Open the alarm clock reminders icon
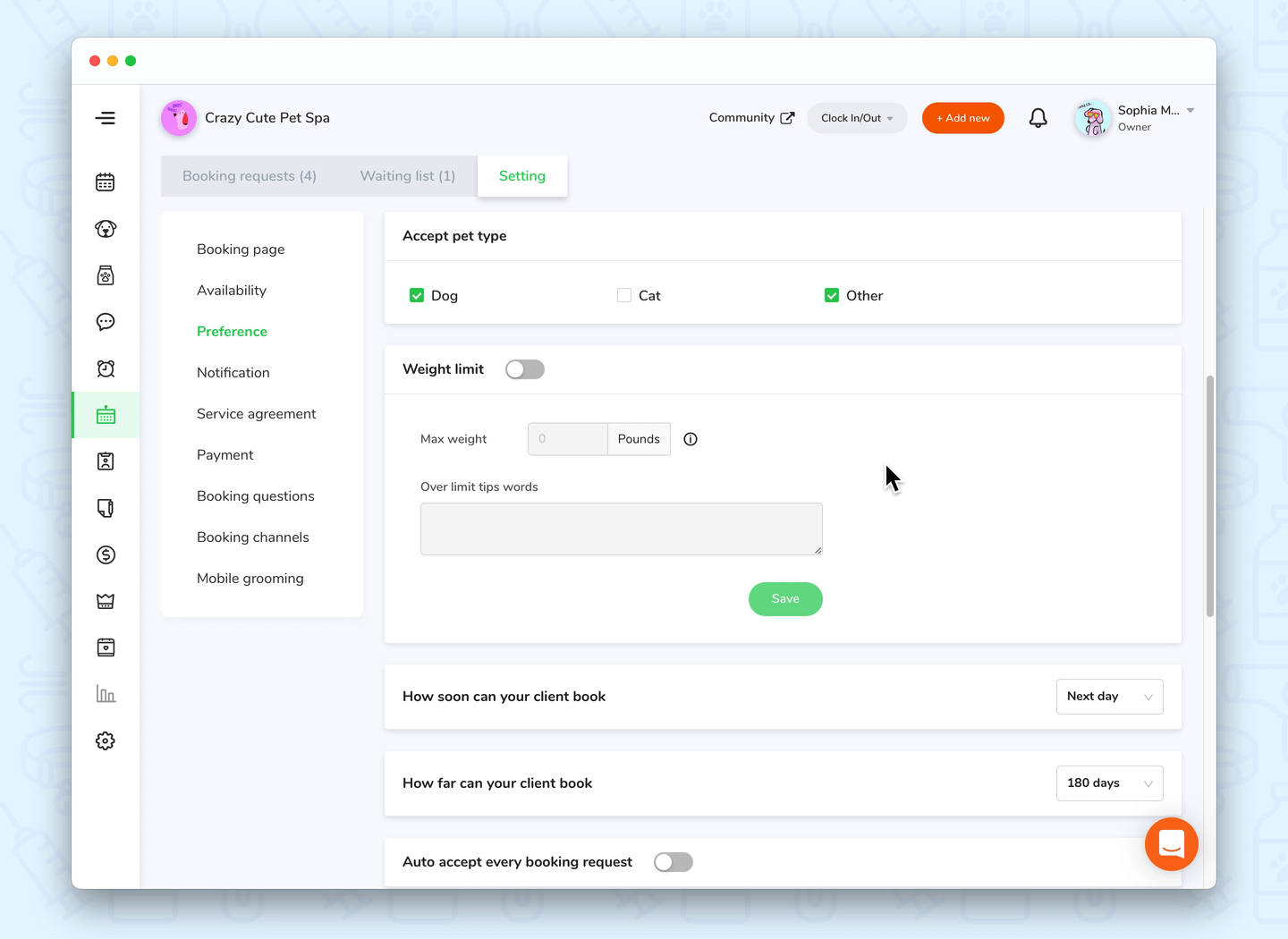1288x939 pixels. click(106, 368)
